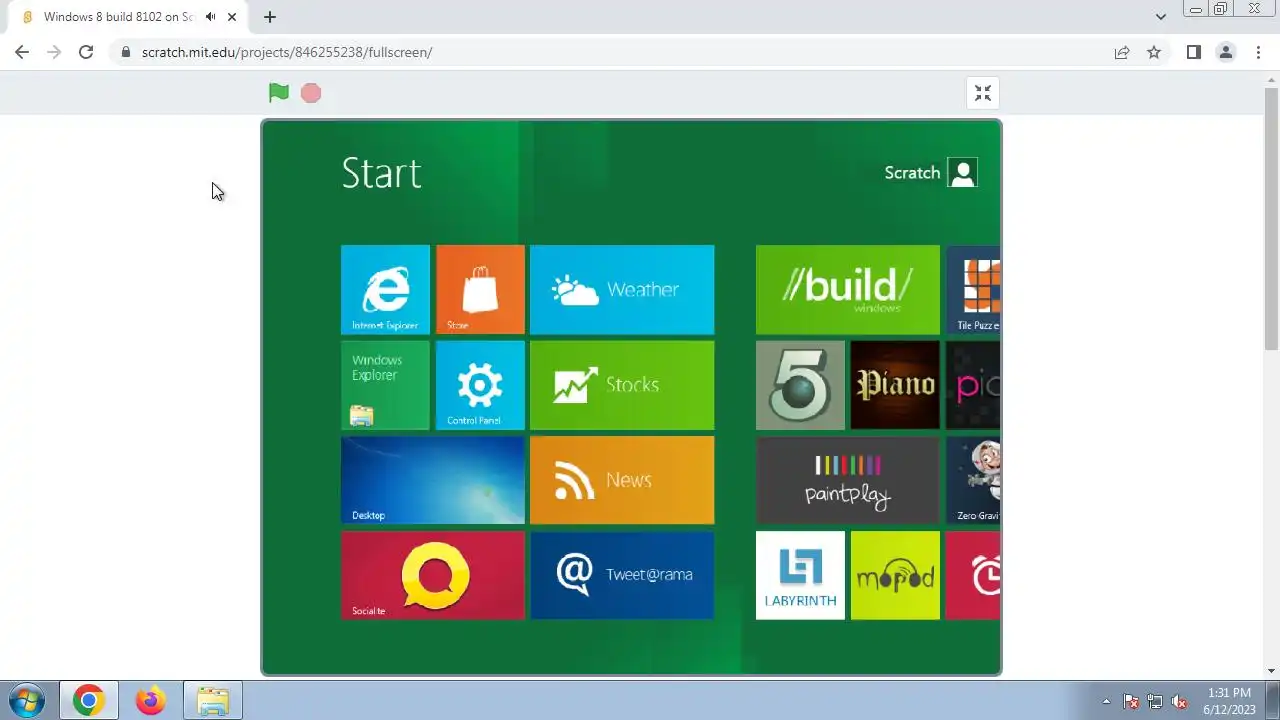Click the scrollbar down arrow
Image resolution: width=1280 pixels, height=720 pixels.
(x=1271, y=670)
